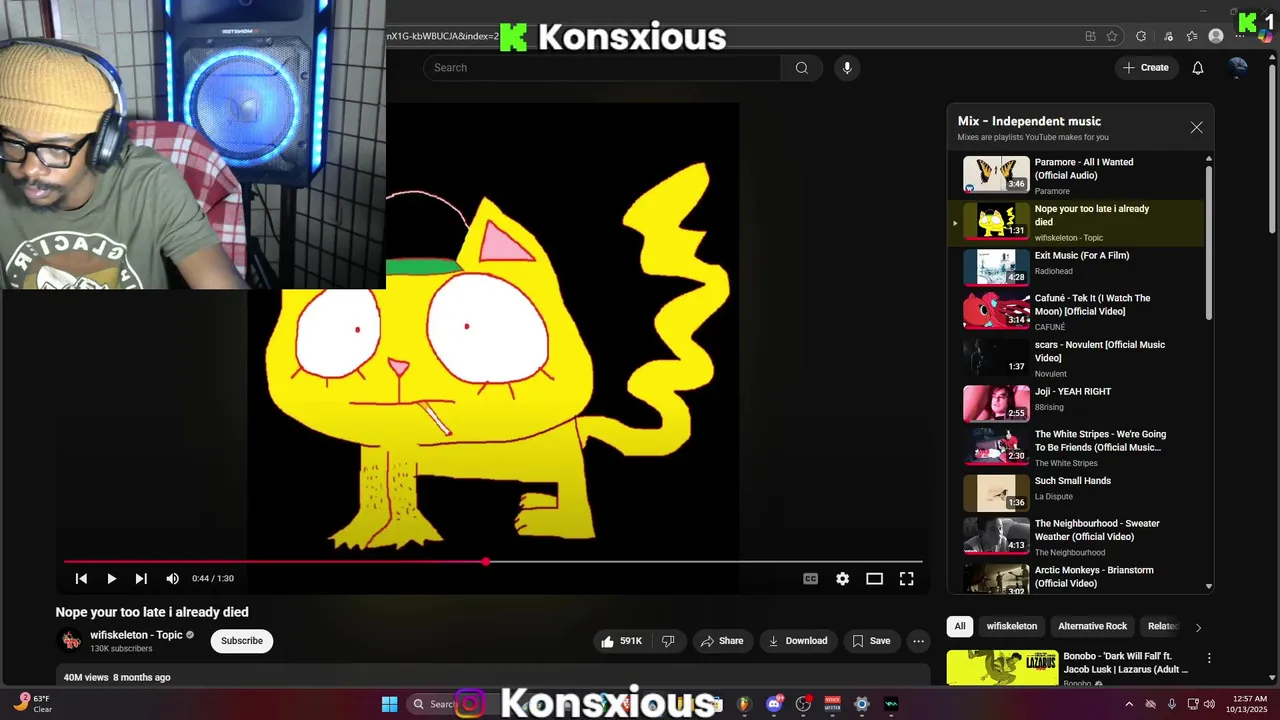Skip to the previous video
Screen dimensions: 1280x720
[x=81, y=579]
